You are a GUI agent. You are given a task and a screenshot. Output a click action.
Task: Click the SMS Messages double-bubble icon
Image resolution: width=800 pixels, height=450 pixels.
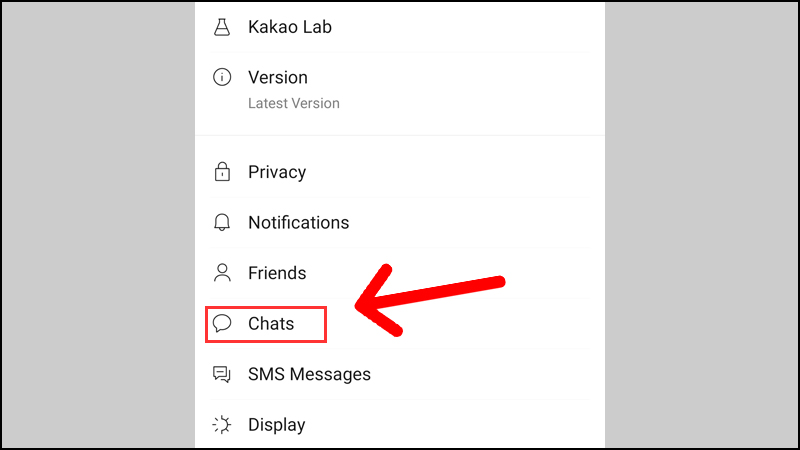222,374
